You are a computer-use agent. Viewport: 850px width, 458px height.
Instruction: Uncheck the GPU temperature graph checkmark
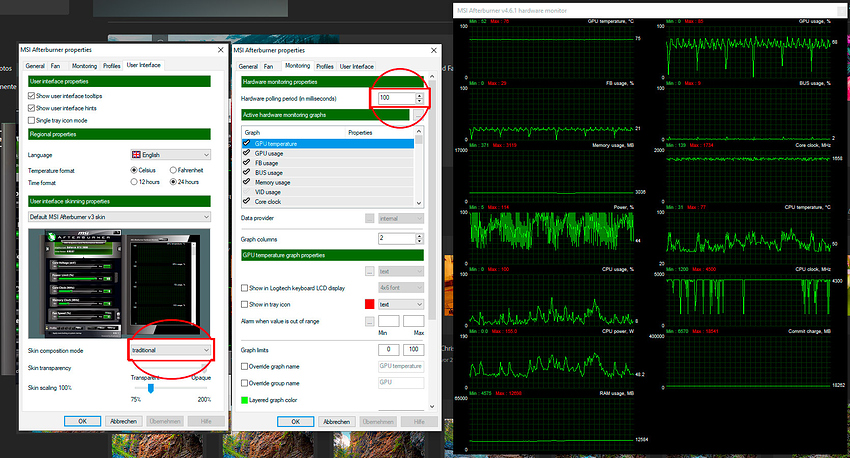tap(247, 143)
